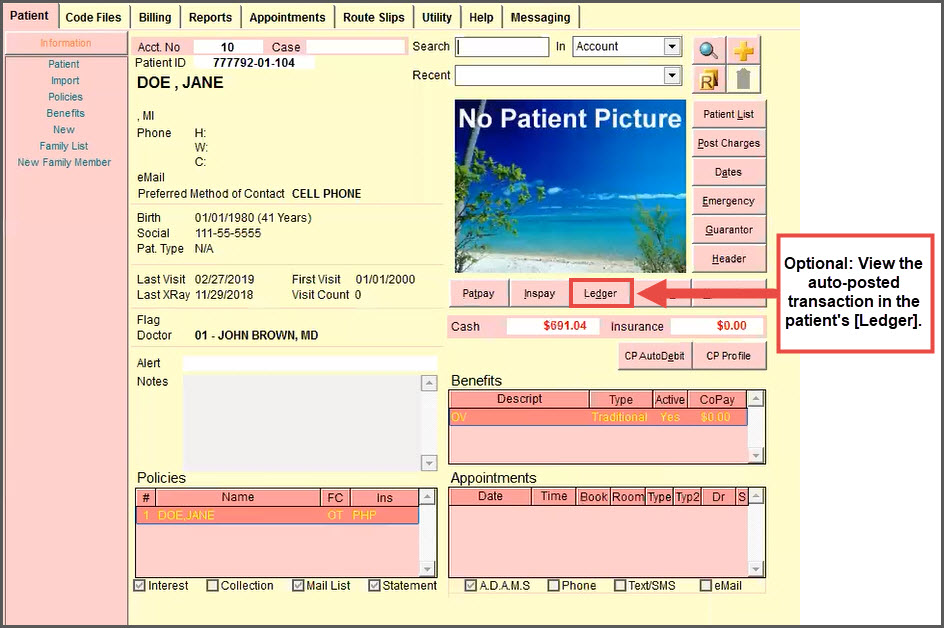Open the Help tab
944x628 pixels.
click(x=481, y=17)
